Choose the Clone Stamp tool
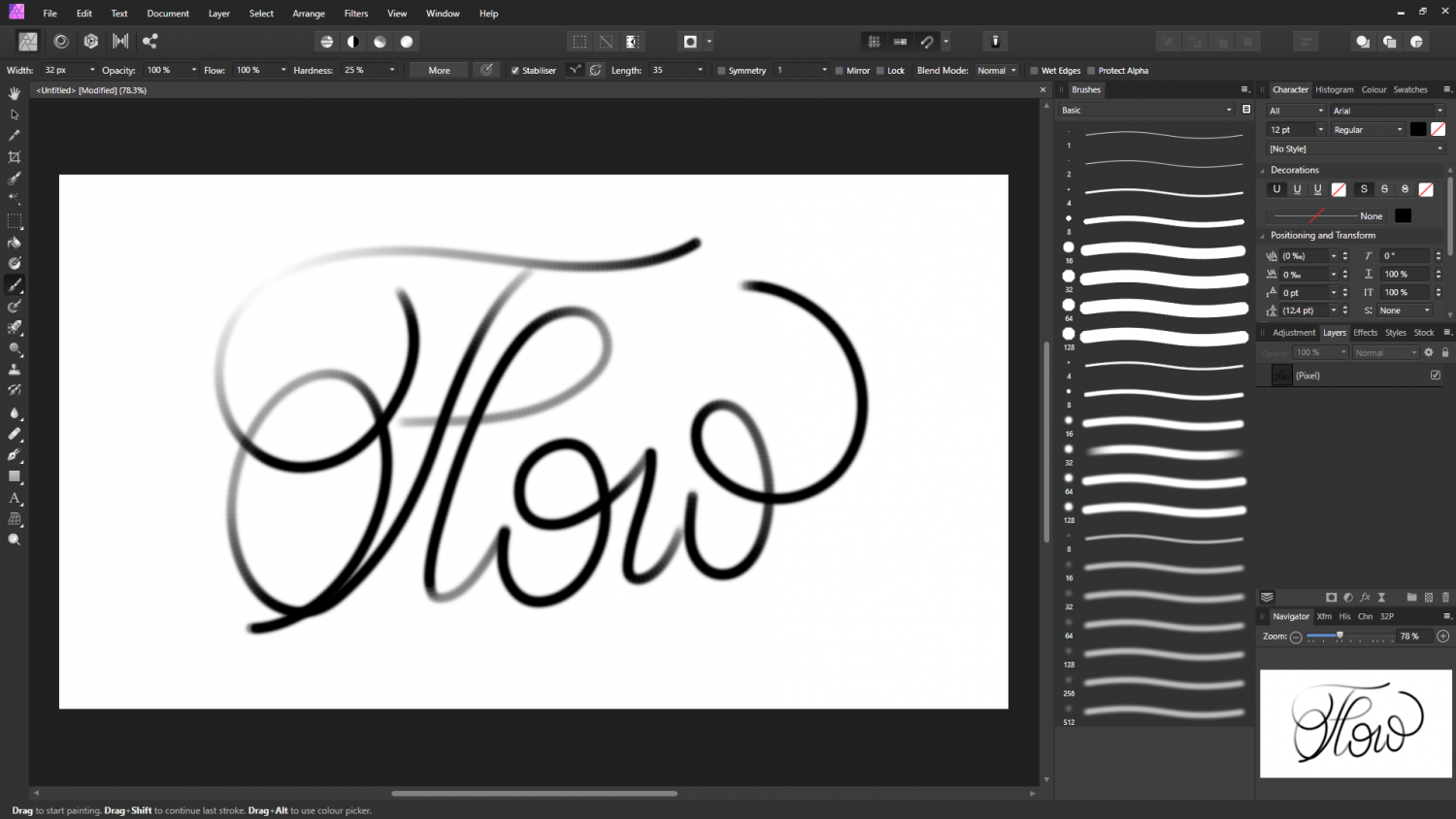The width and height of the screenshot is (1456, 819). tap(15, 370)
